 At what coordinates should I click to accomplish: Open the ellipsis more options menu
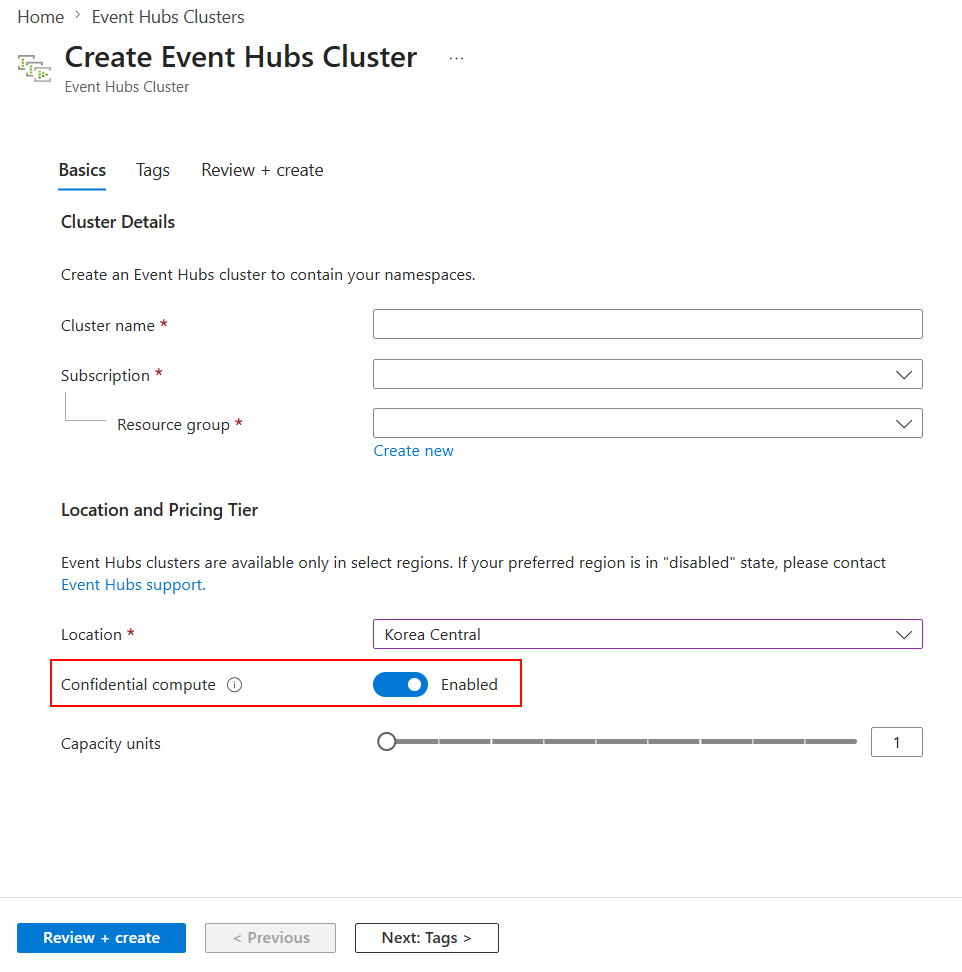point(456,58)
